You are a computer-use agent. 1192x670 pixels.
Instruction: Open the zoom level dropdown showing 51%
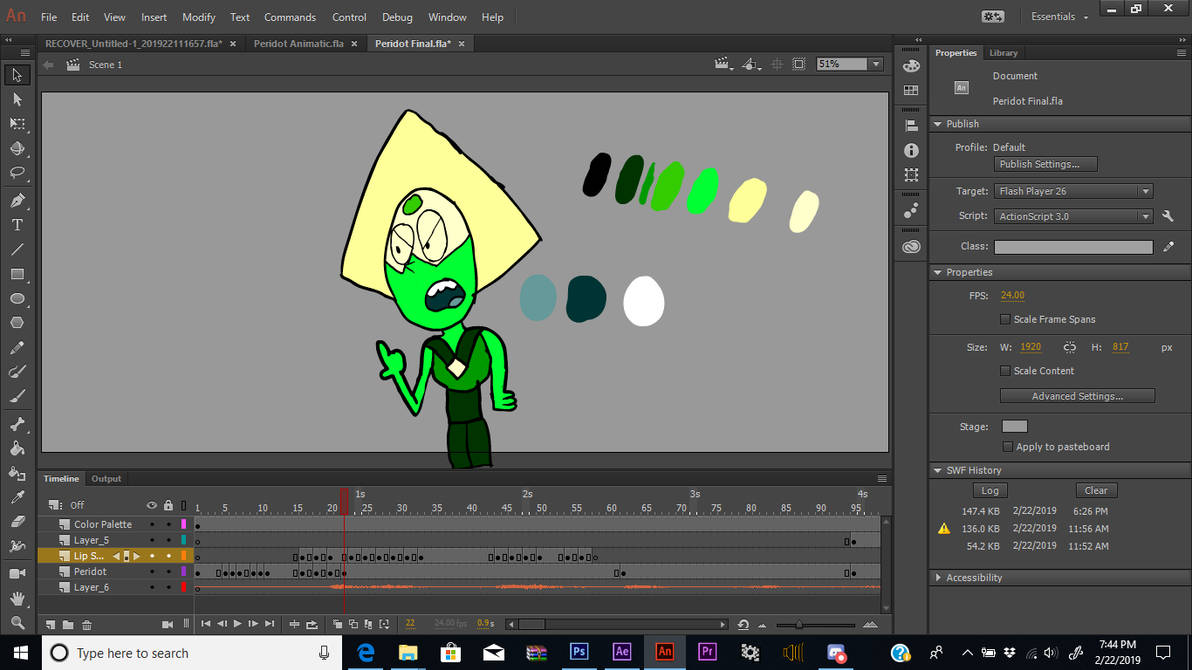click(874, 63)
